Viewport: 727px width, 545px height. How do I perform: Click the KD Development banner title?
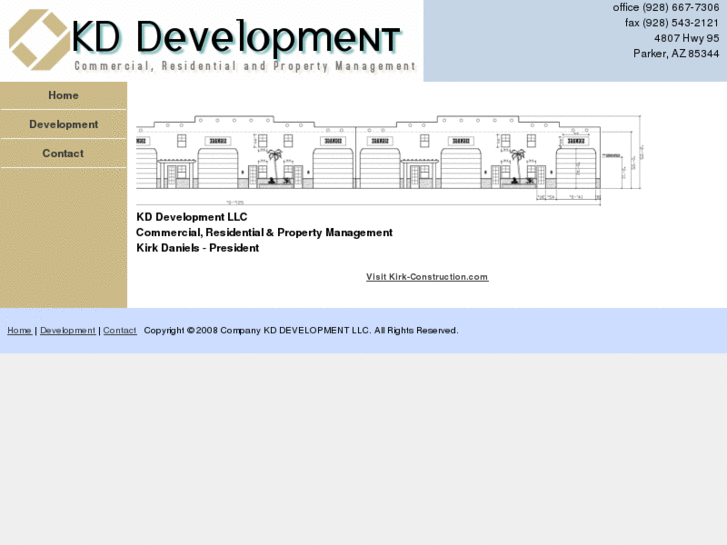point(236,37)
